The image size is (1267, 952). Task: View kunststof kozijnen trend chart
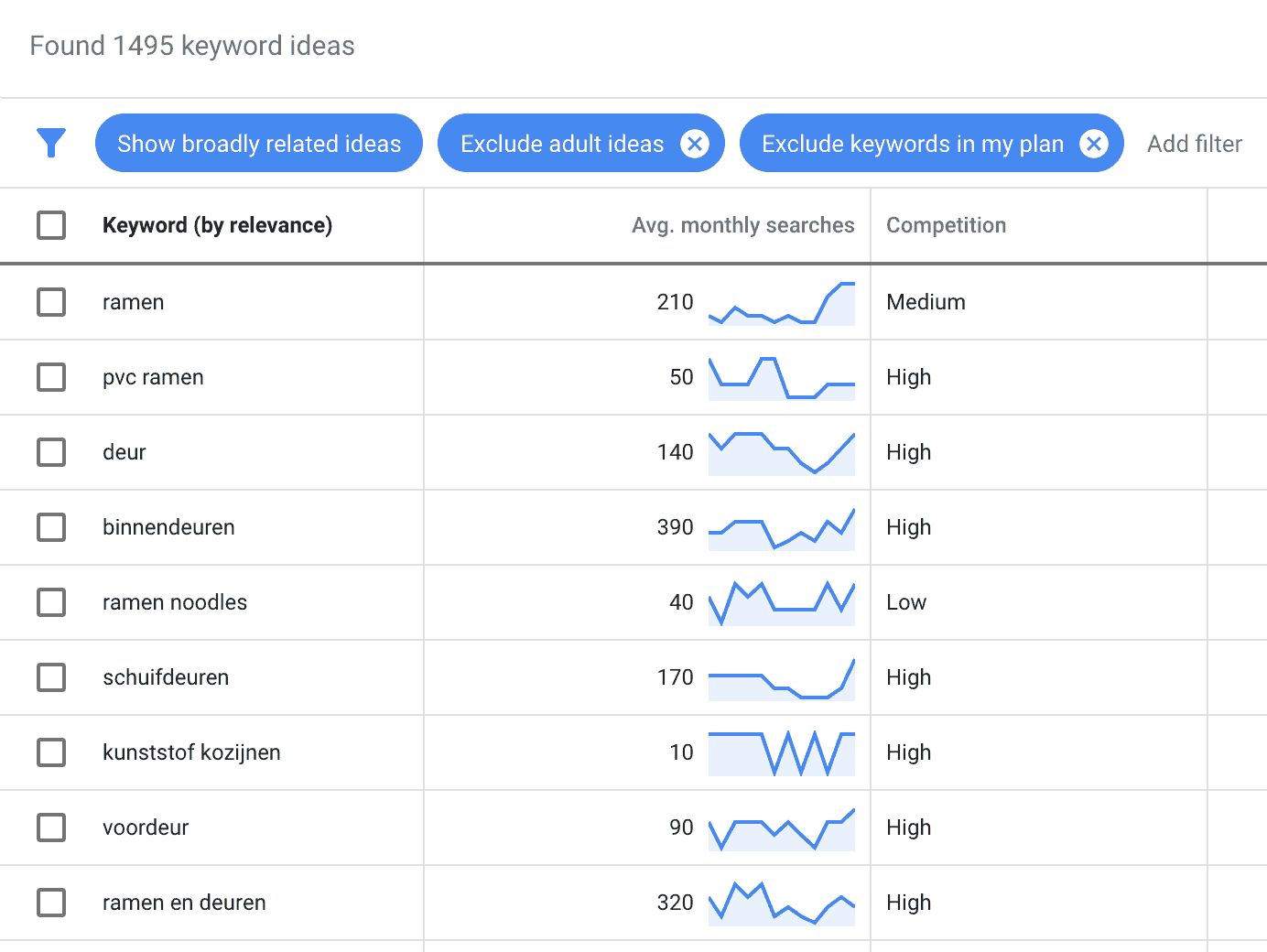click(x=782, y=753)
